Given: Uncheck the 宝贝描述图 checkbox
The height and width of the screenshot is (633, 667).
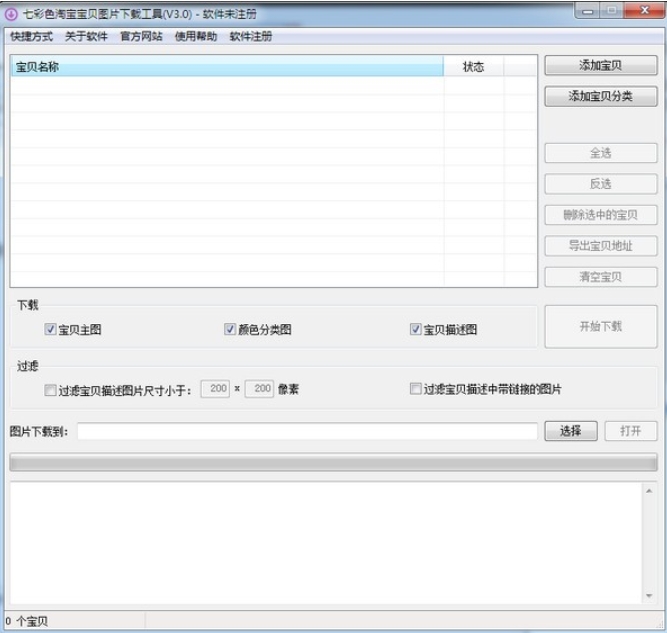Looking at the screenshot, I should 416,329.
